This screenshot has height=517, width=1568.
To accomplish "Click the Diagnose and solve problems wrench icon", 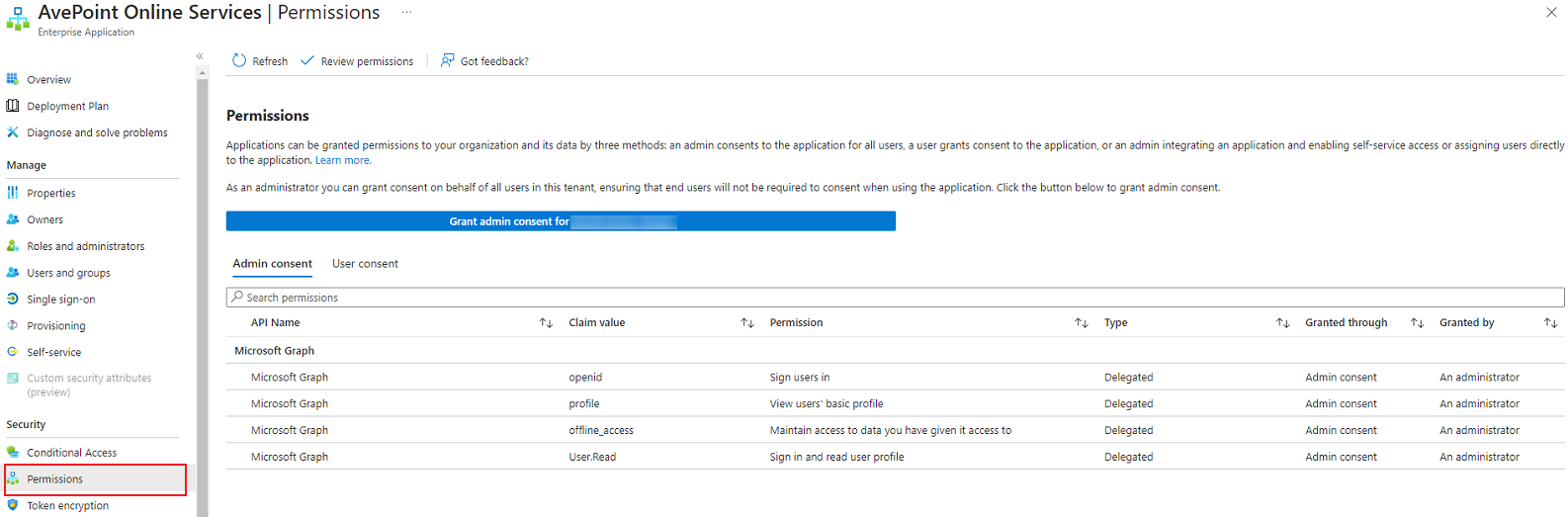I will pyautogui.click(x=13, y=132).
